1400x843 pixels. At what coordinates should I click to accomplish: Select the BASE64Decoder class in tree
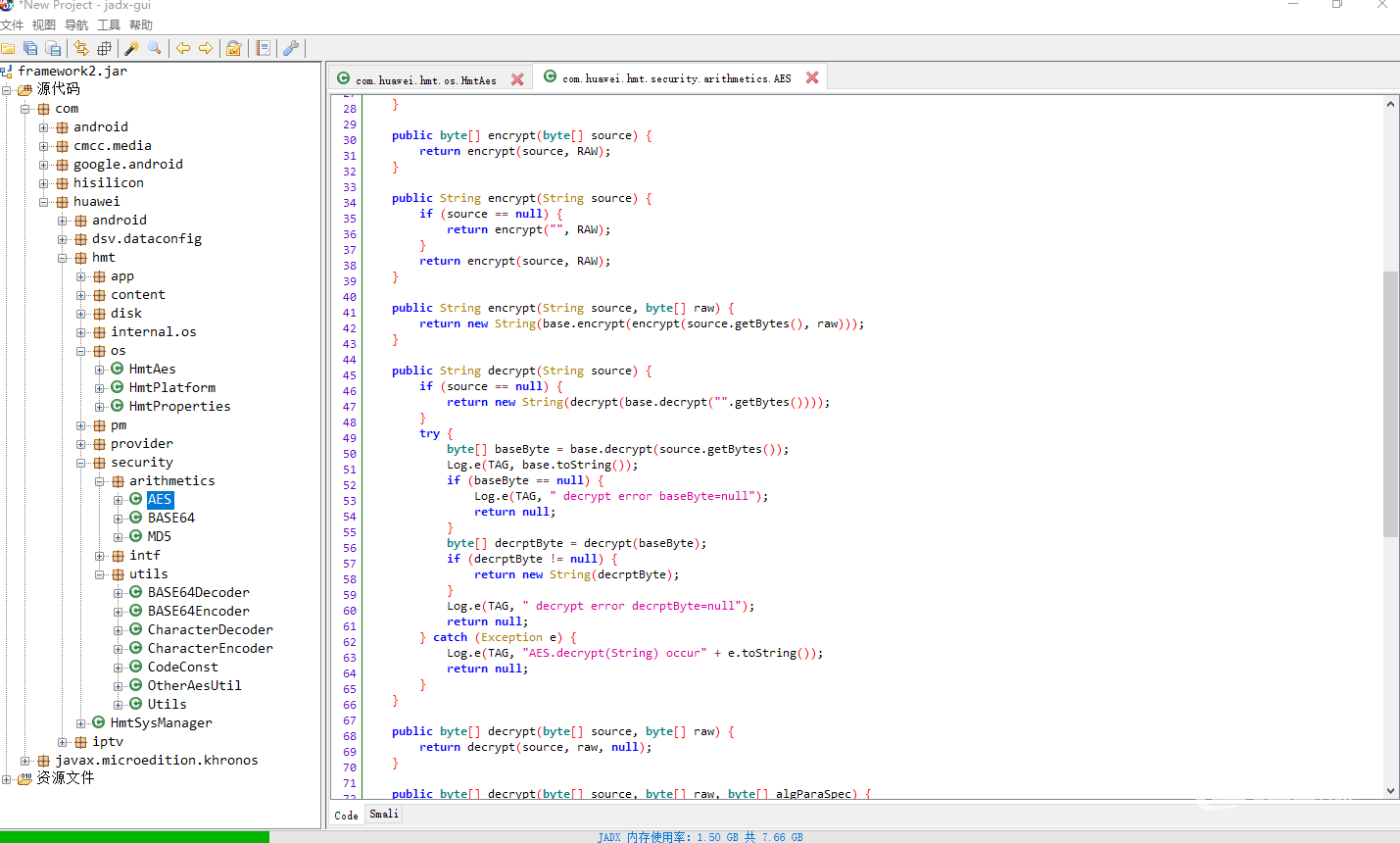pyautogui.click(x=198, y=593)
